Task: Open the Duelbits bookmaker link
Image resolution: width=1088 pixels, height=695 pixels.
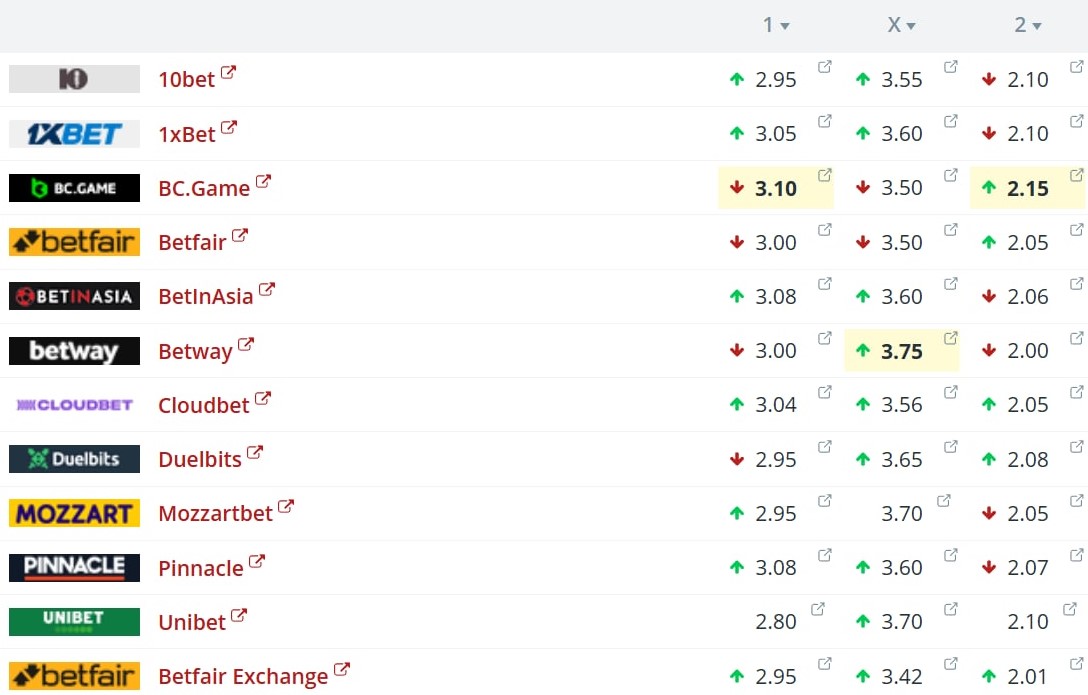Action: (210, 458)
